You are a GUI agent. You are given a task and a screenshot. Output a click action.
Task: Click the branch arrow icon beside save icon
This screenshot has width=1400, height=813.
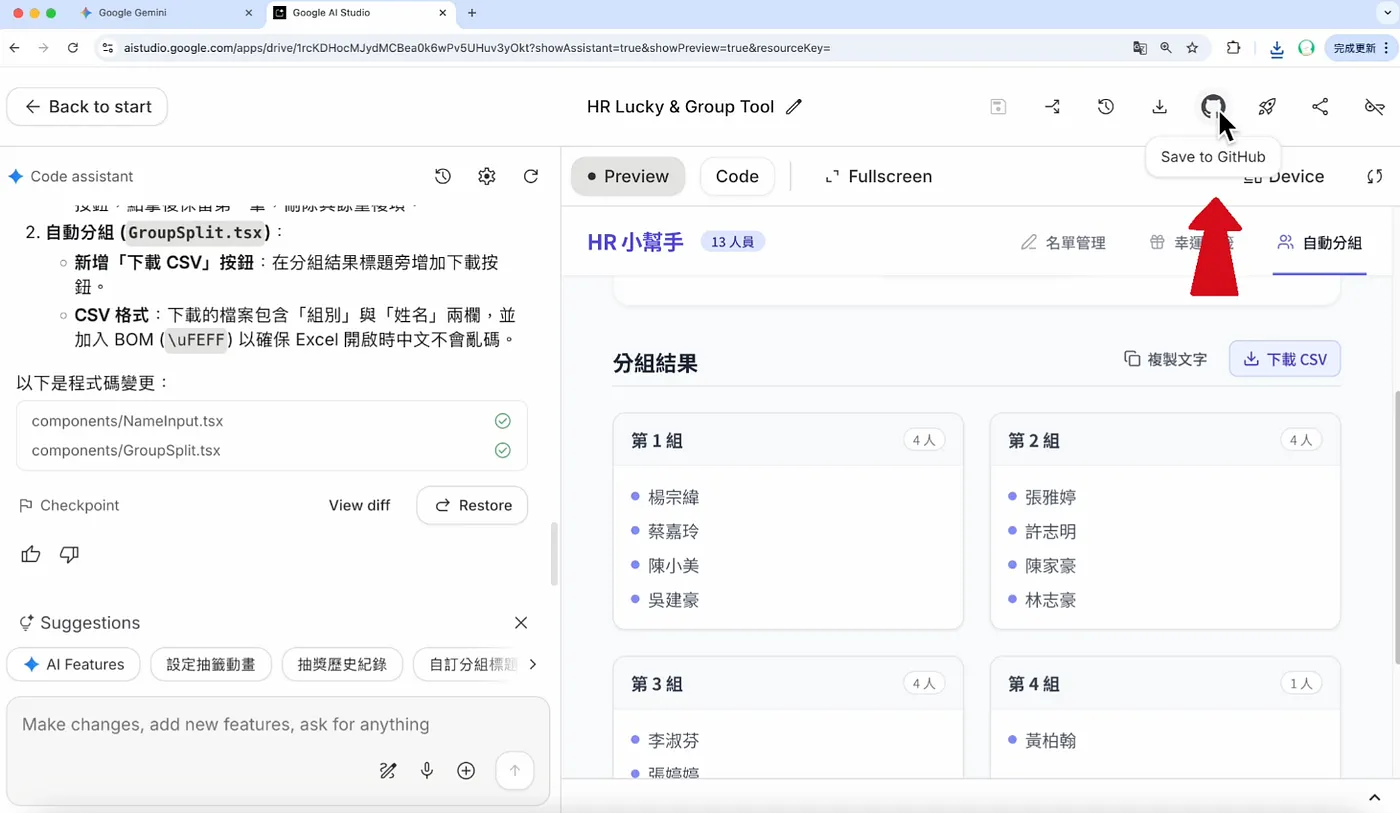[1052, 107]
